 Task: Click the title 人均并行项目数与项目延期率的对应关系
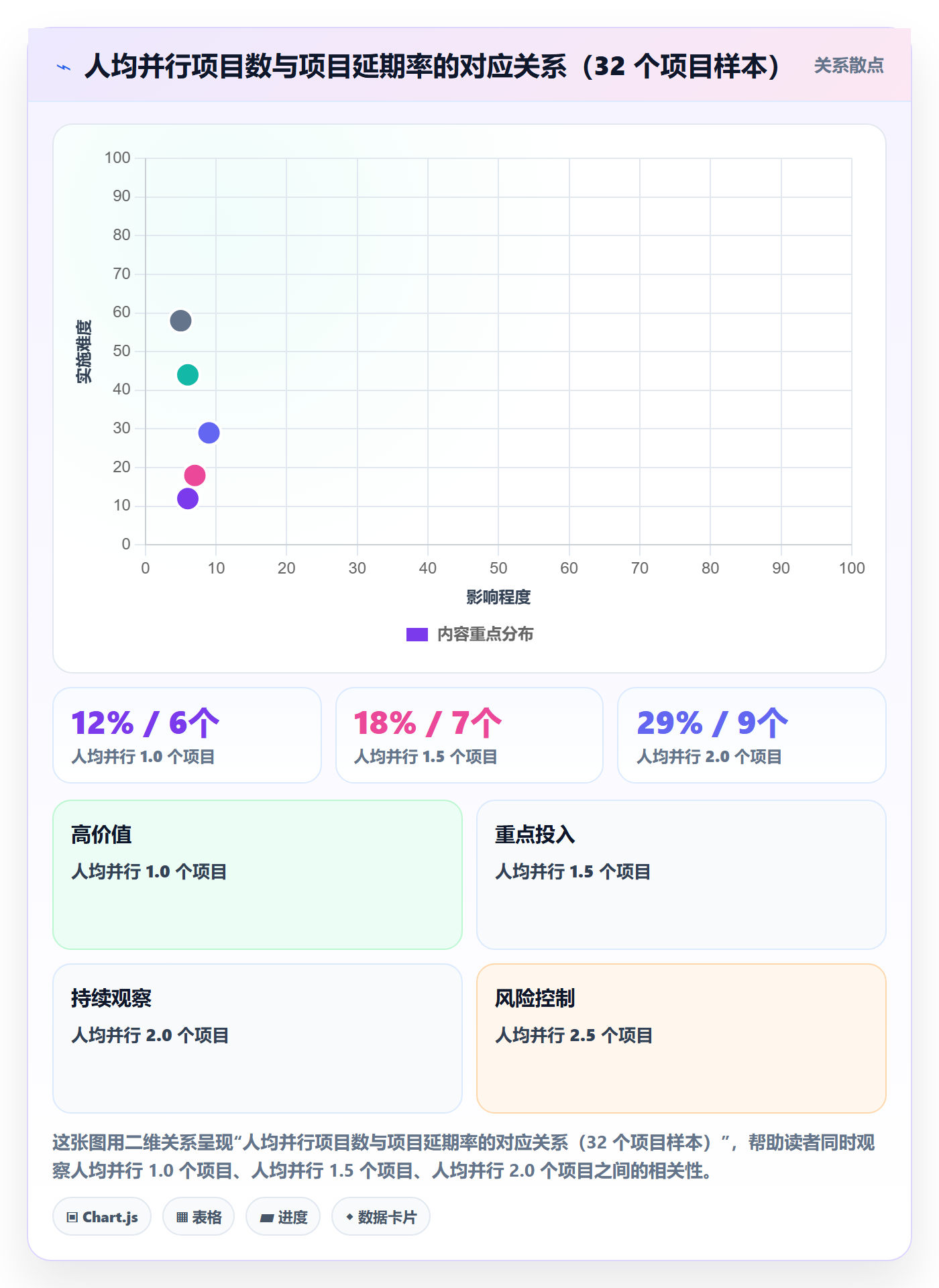tap(433, 66)
